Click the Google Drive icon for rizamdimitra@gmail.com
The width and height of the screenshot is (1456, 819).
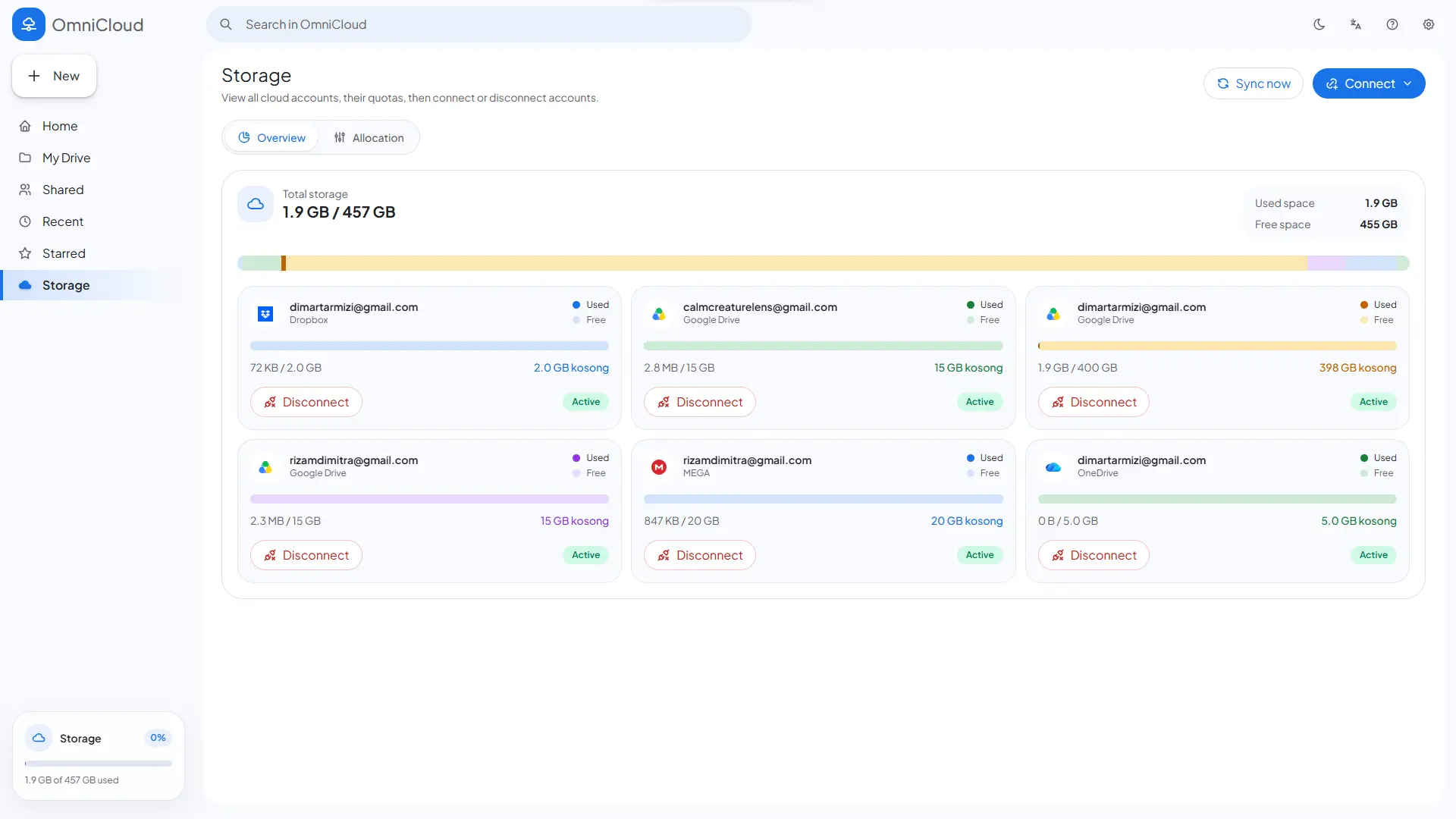click(265, 467)
